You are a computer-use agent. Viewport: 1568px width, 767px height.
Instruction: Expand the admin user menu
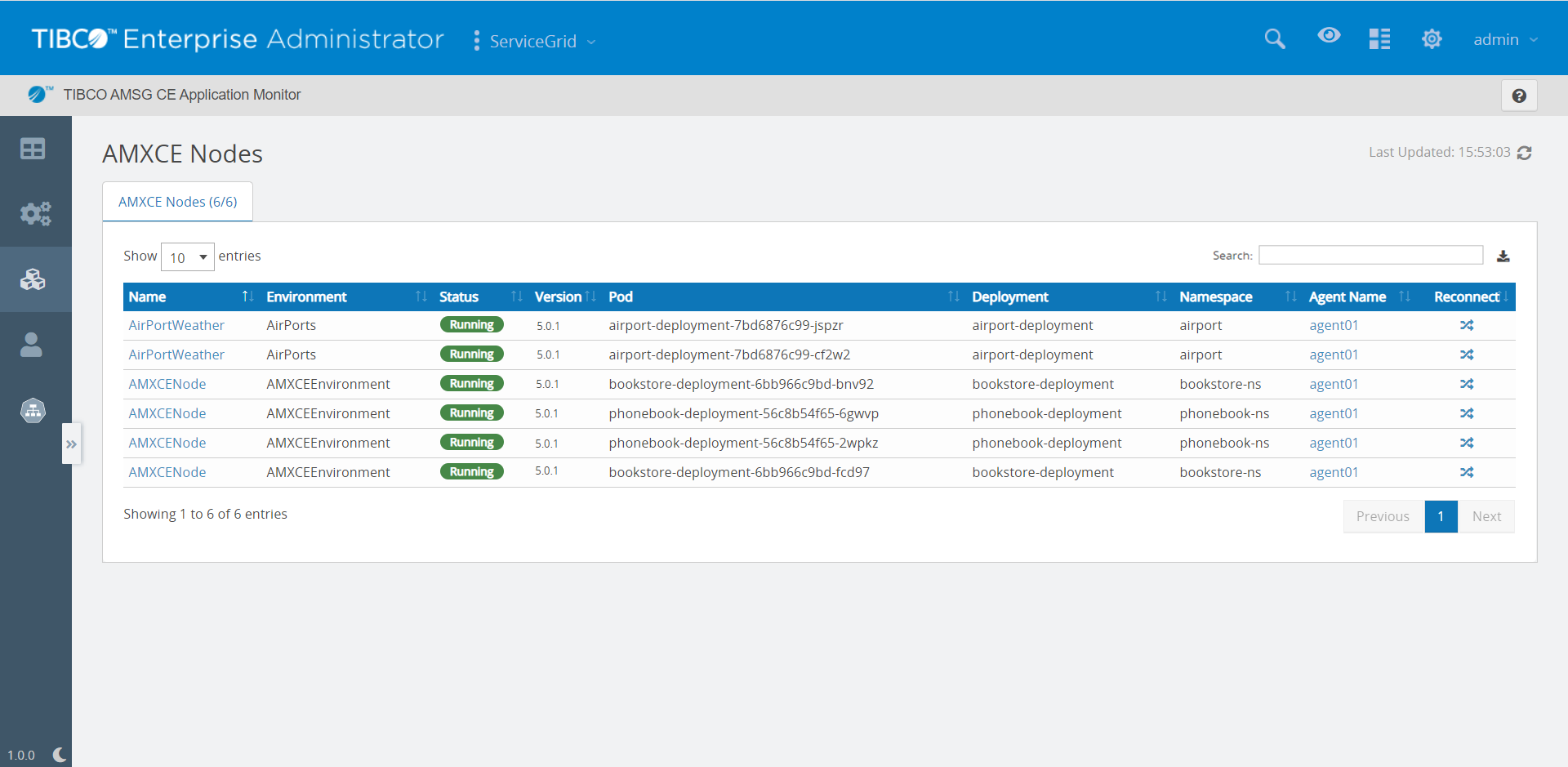click(x=1504, y=39)
